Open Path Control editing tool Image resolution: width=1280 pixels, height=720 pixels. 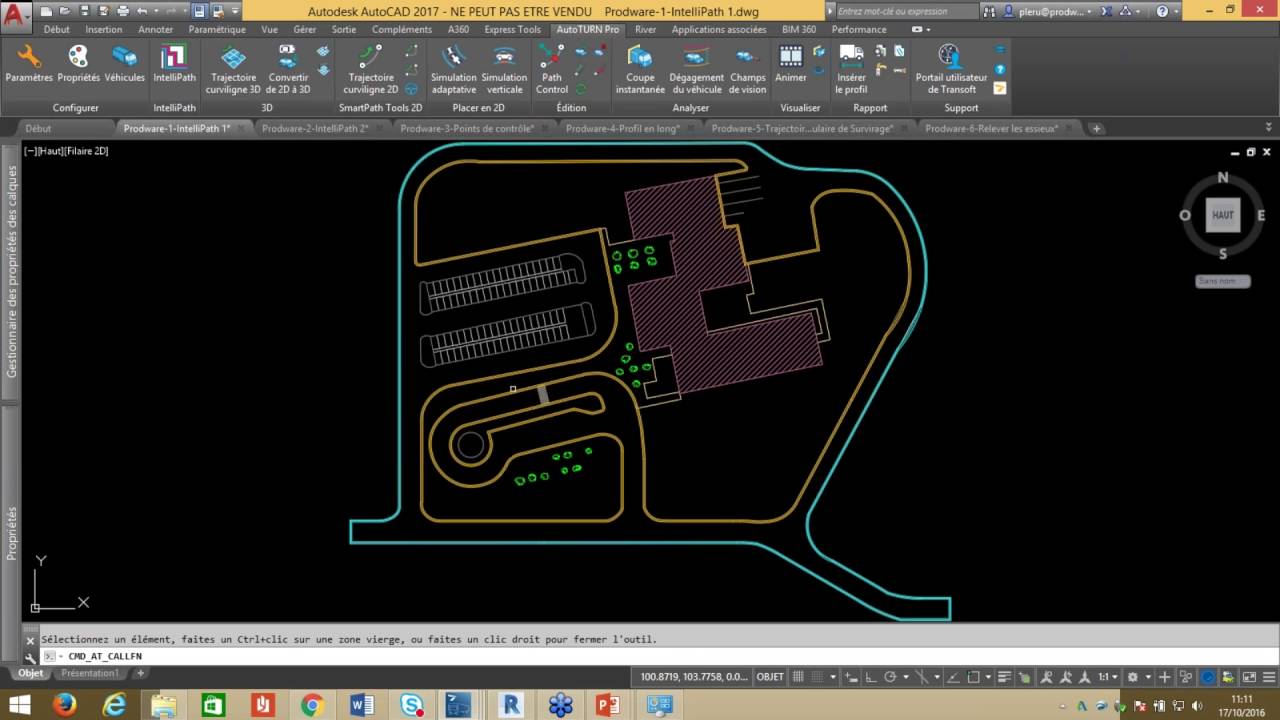pyautogui.click(x=552, y=70)
